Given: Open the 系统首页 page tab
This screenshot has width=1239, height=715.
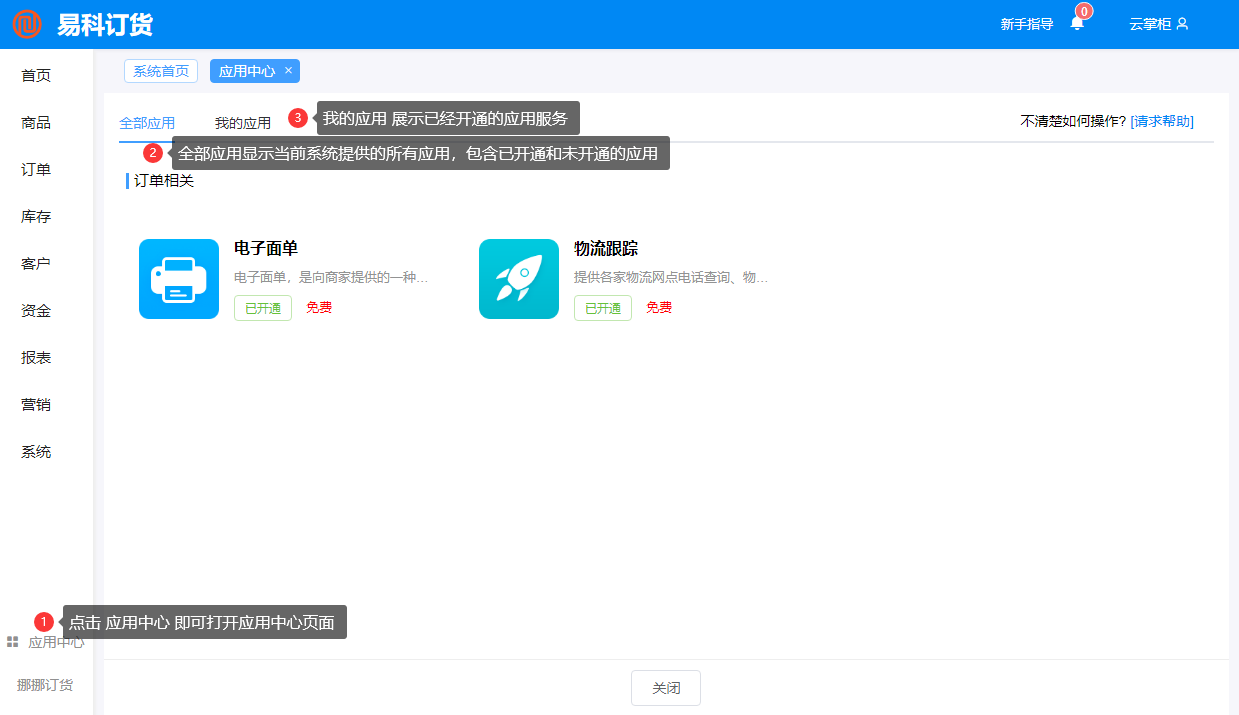Looking at the screenshot, I should tap(161, 71).
